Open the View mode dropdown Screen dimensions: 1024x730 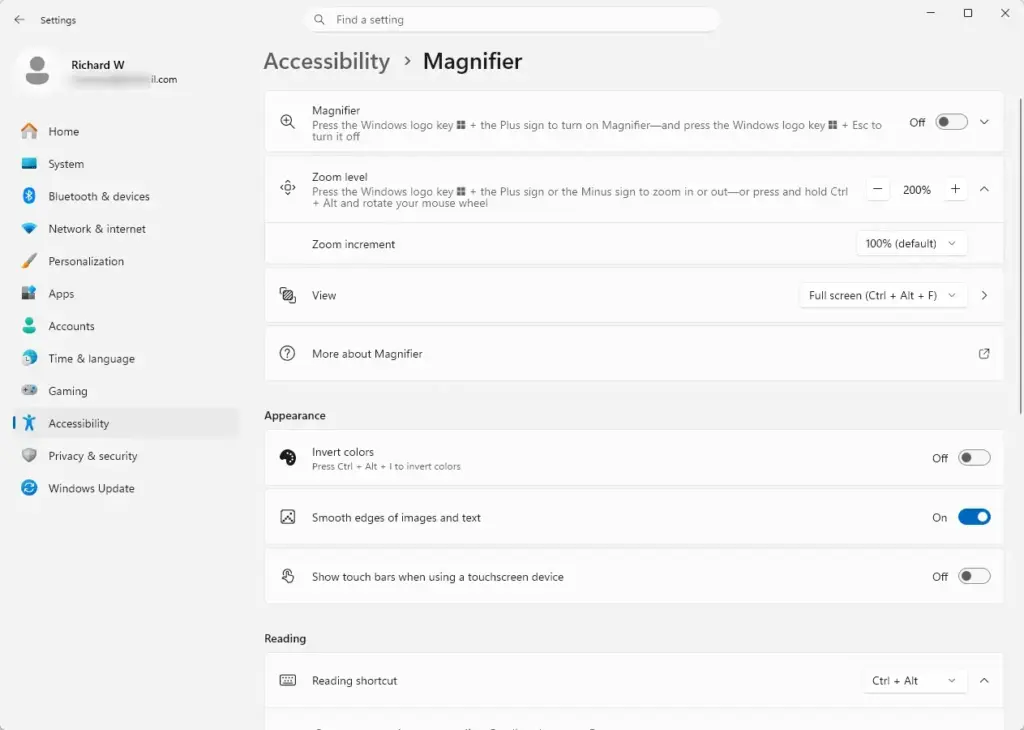click(x=882, y=295)
